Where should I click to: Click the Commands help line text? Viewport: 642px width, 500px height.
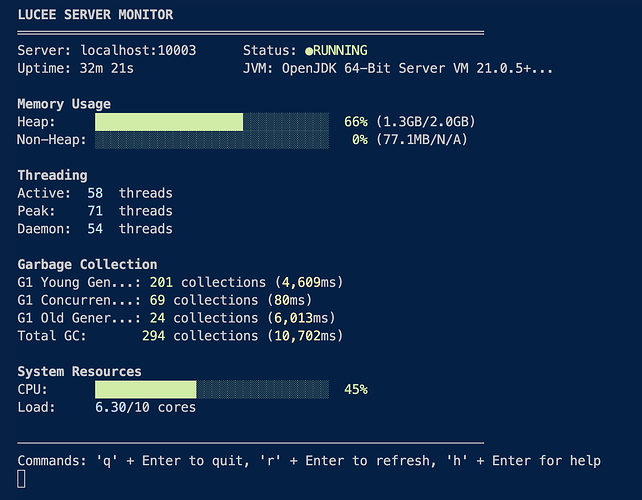310,461
